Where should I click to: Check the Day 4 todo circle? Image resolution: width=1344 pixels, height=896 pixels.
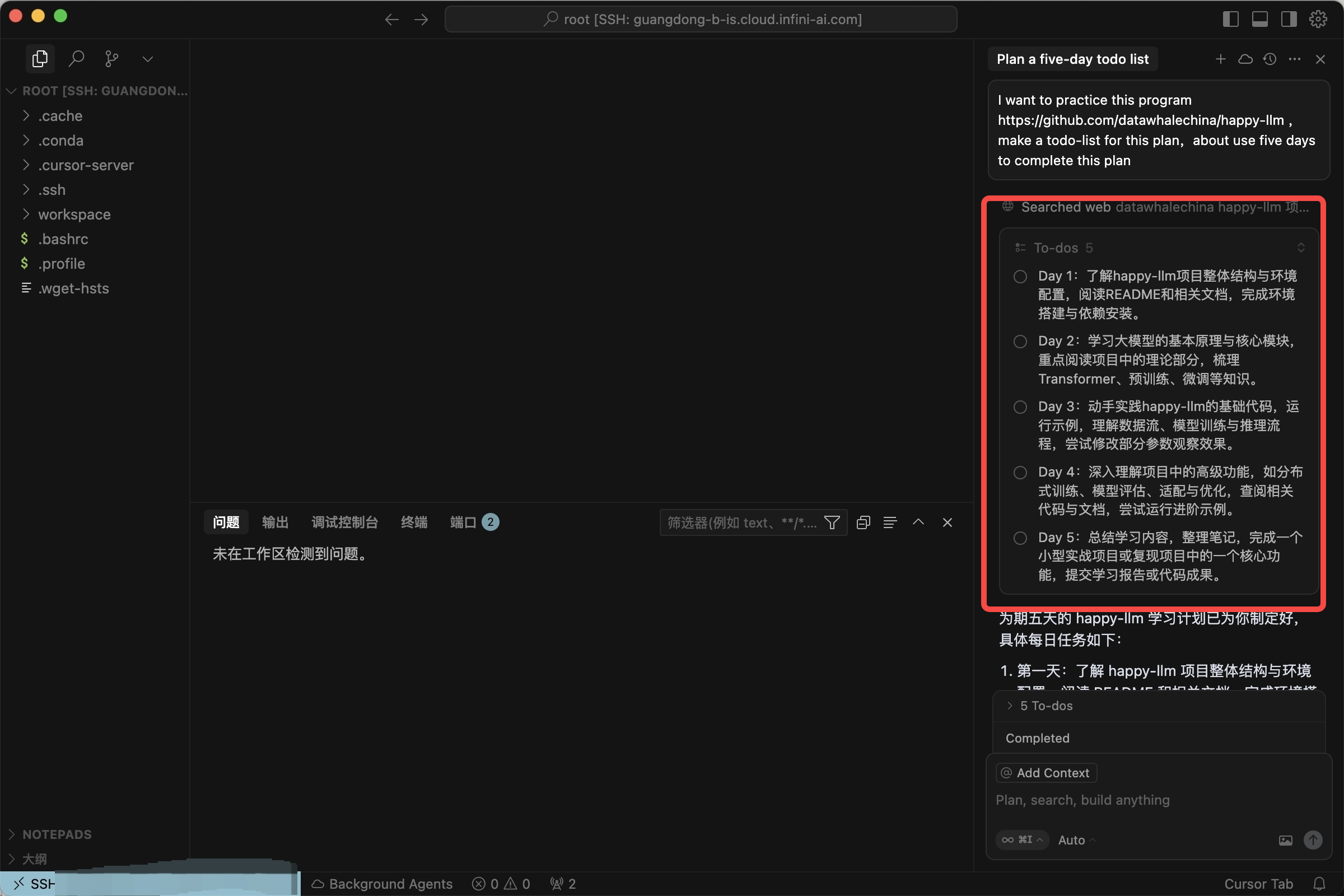[1020, 473]
